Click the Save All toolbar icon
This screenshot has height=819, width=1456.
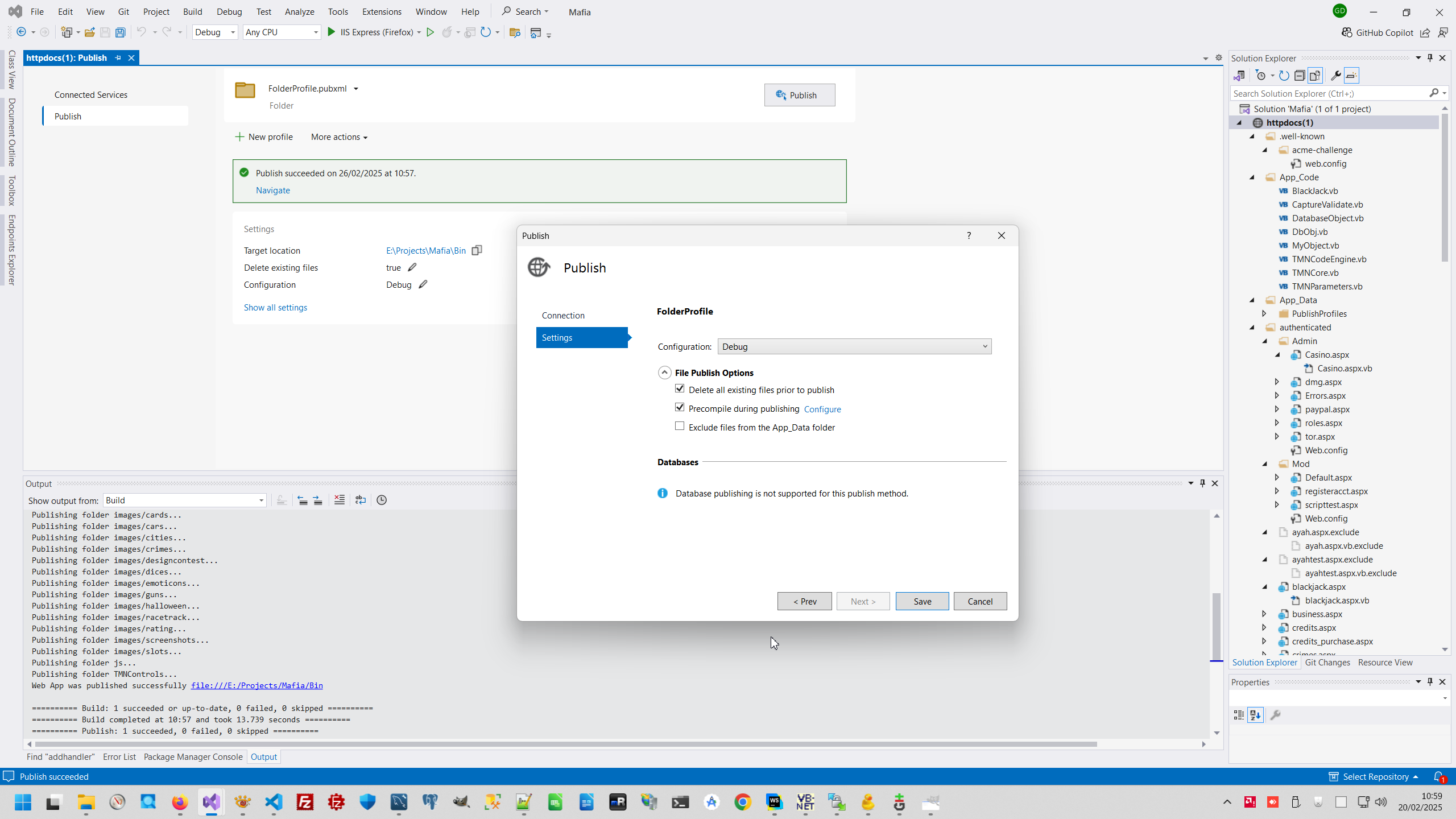(x=120, y=32)
